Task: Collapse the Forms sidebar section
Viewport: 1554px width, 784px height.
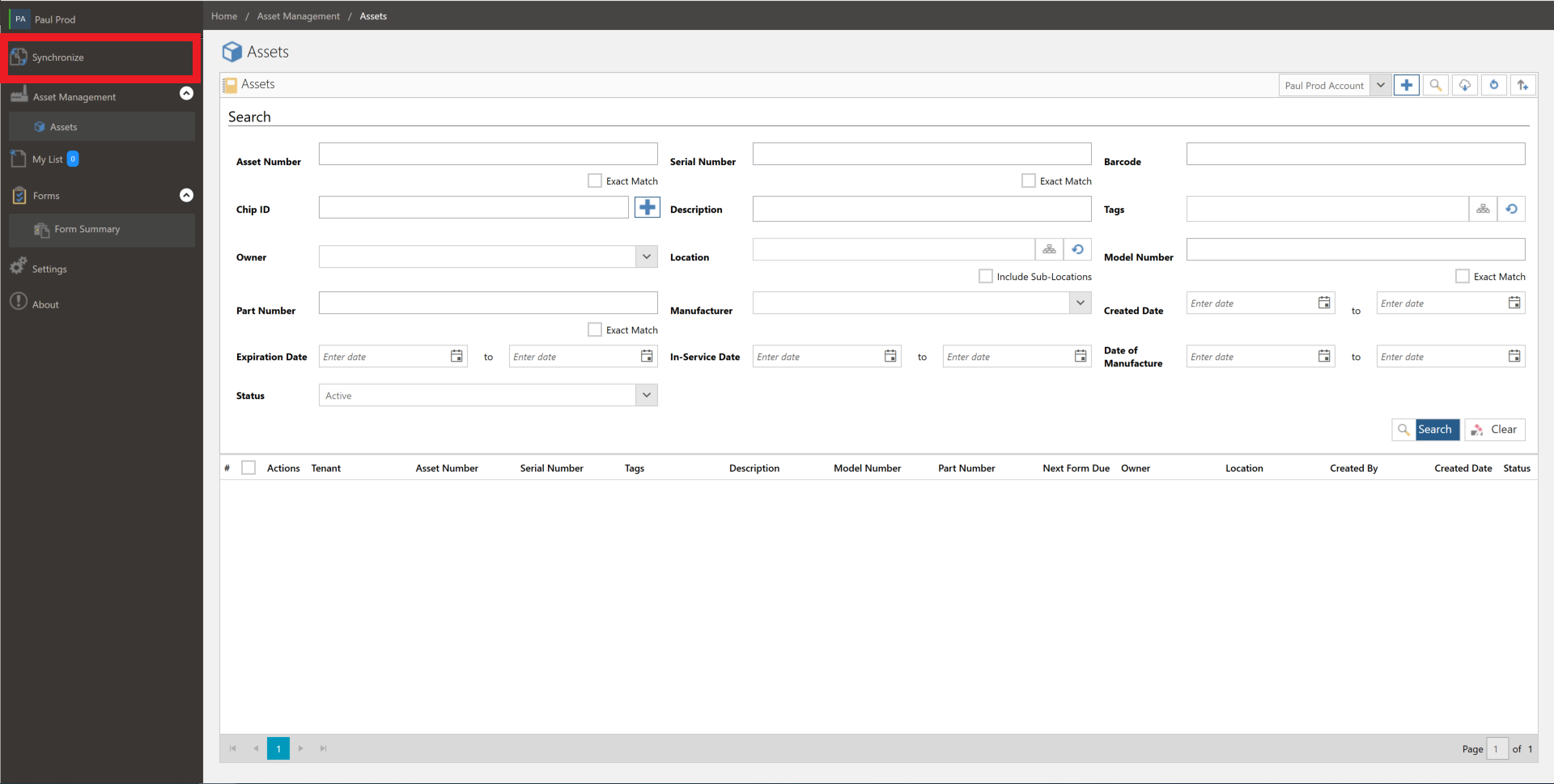Action: click(186, 195)
